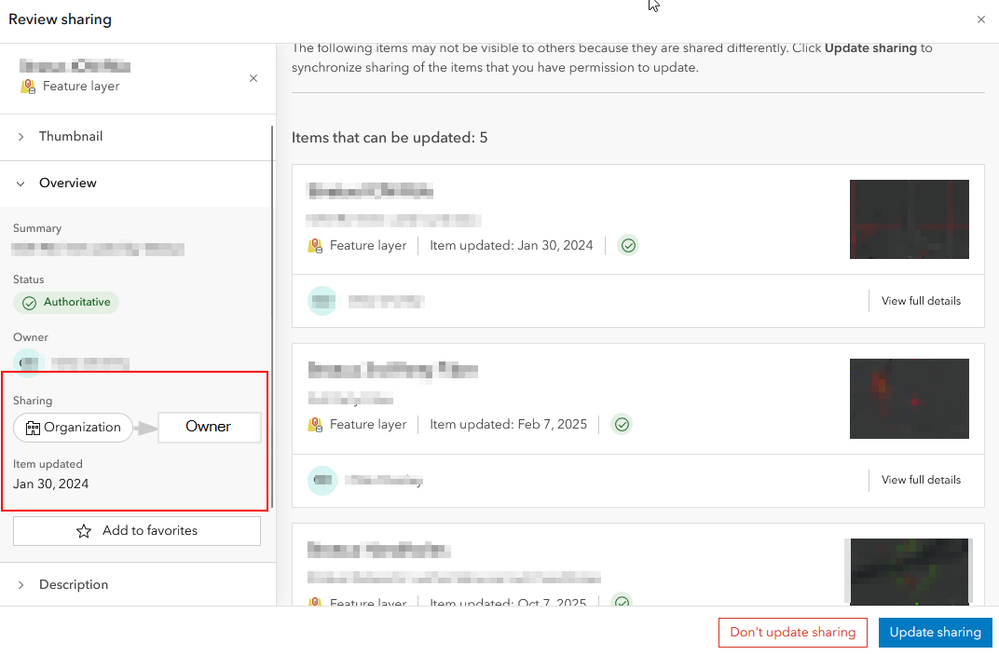The height and width of the screenshot is (654, 999).
Task: Click the thumbnail image of the second item
Action: pos(909,398)
